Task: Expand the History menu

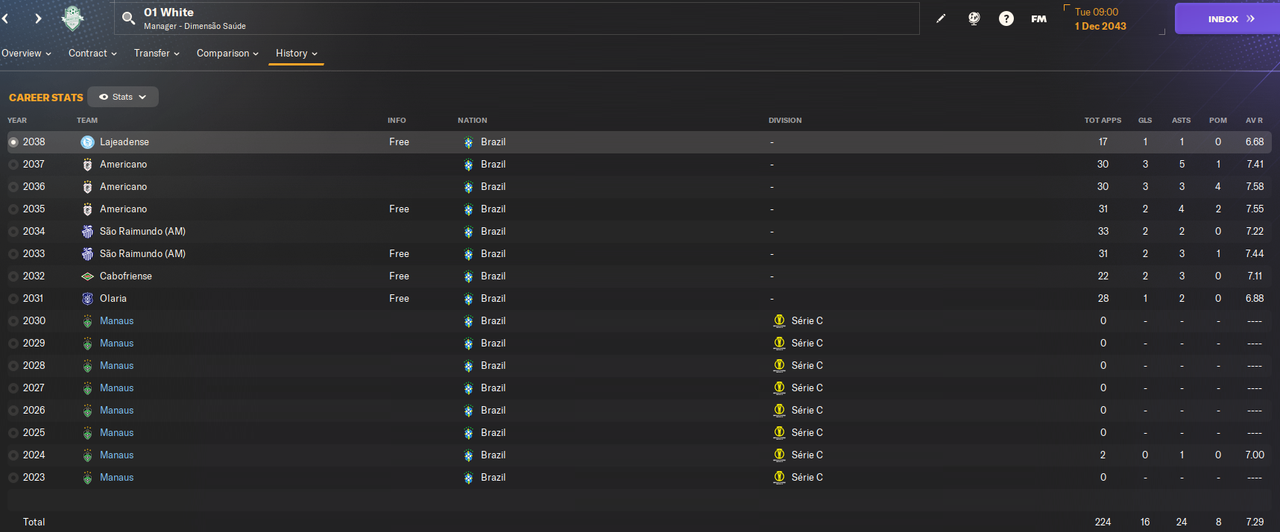Action: point(297,53)
